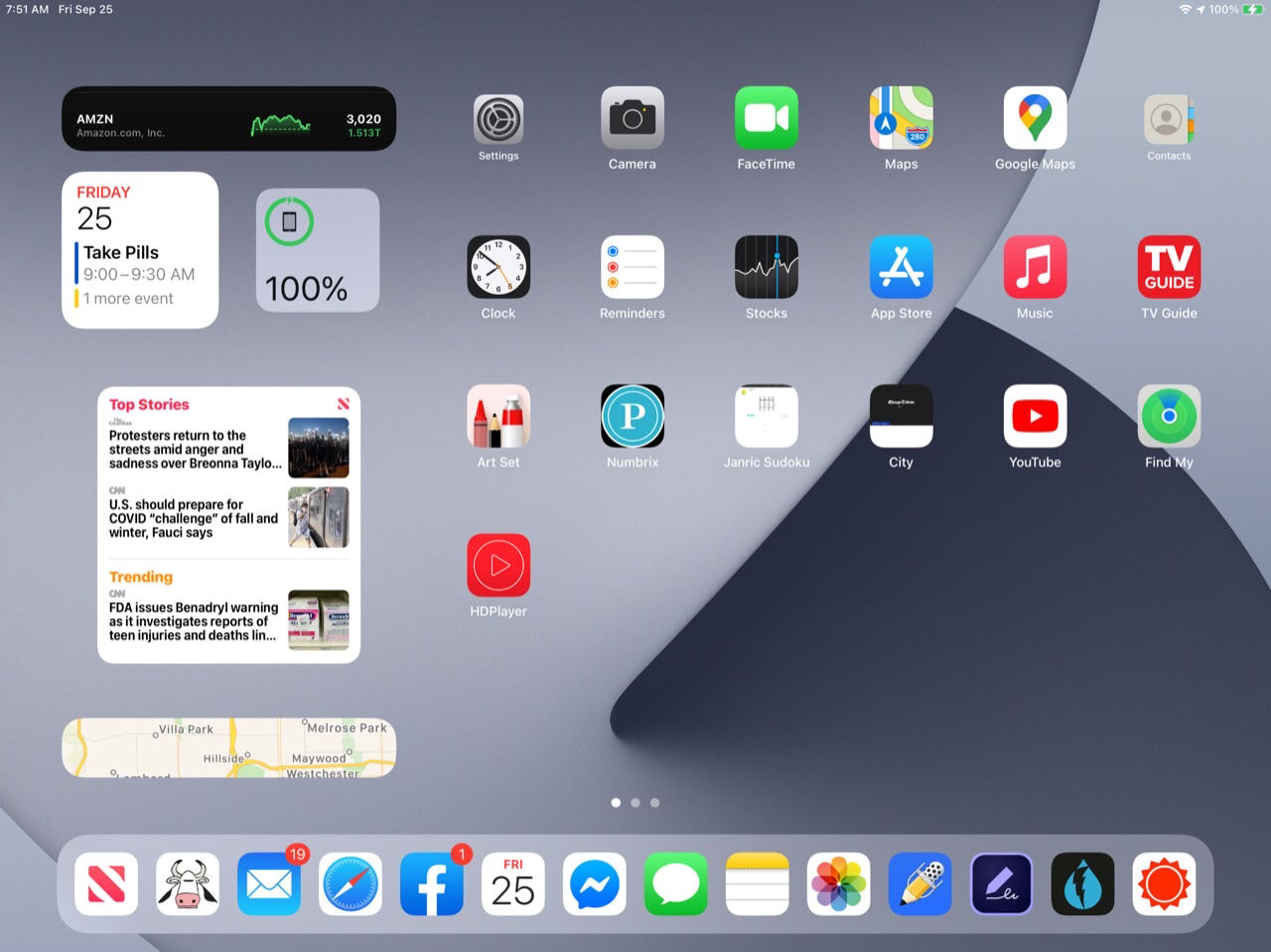Launch the Music app
Screen dimensions: 1271x952
pos(1036,267)
